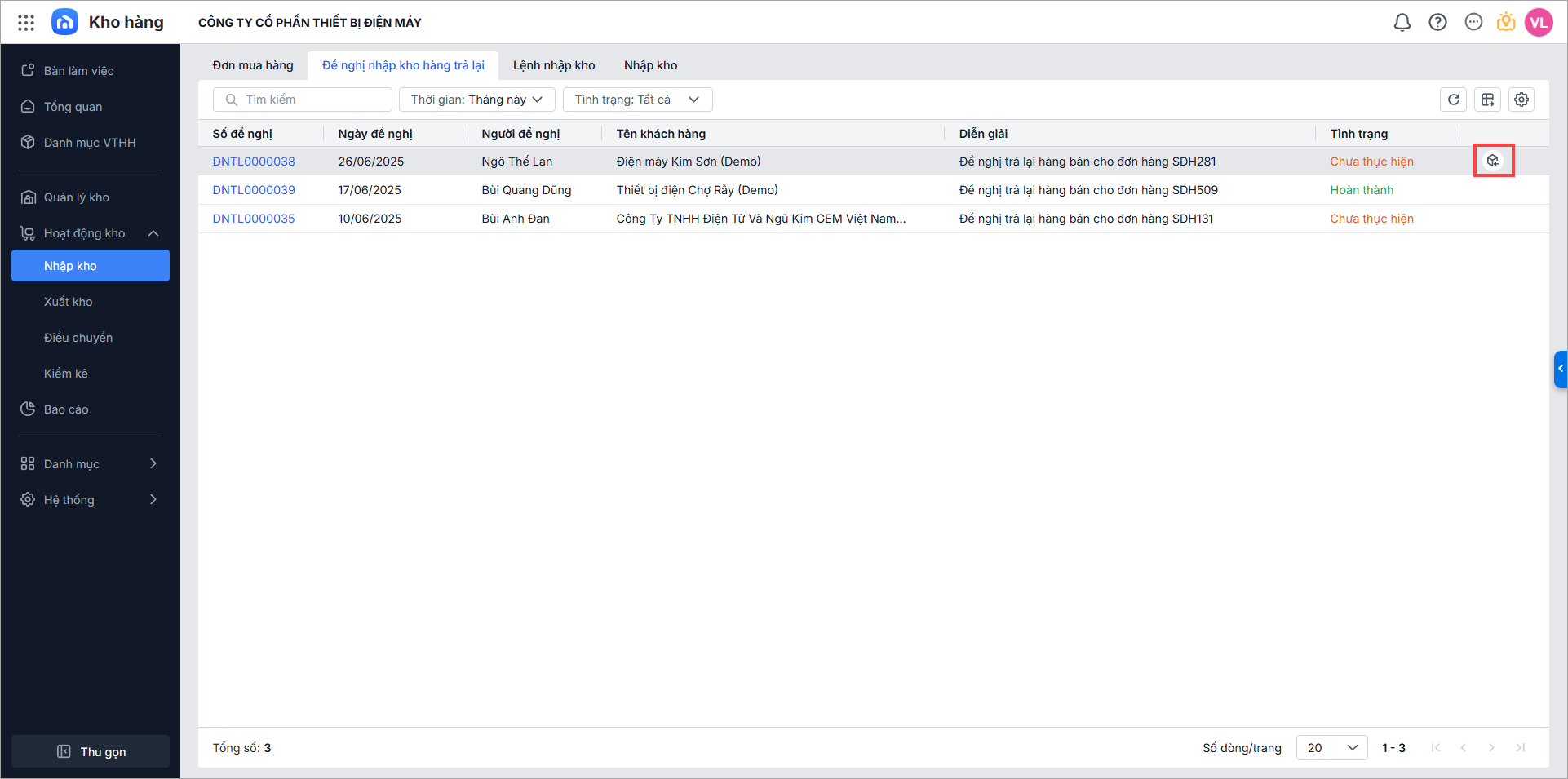
Task: Click customer Điện máy Kim Sơn (Demo)
Action: click(689, 162)
